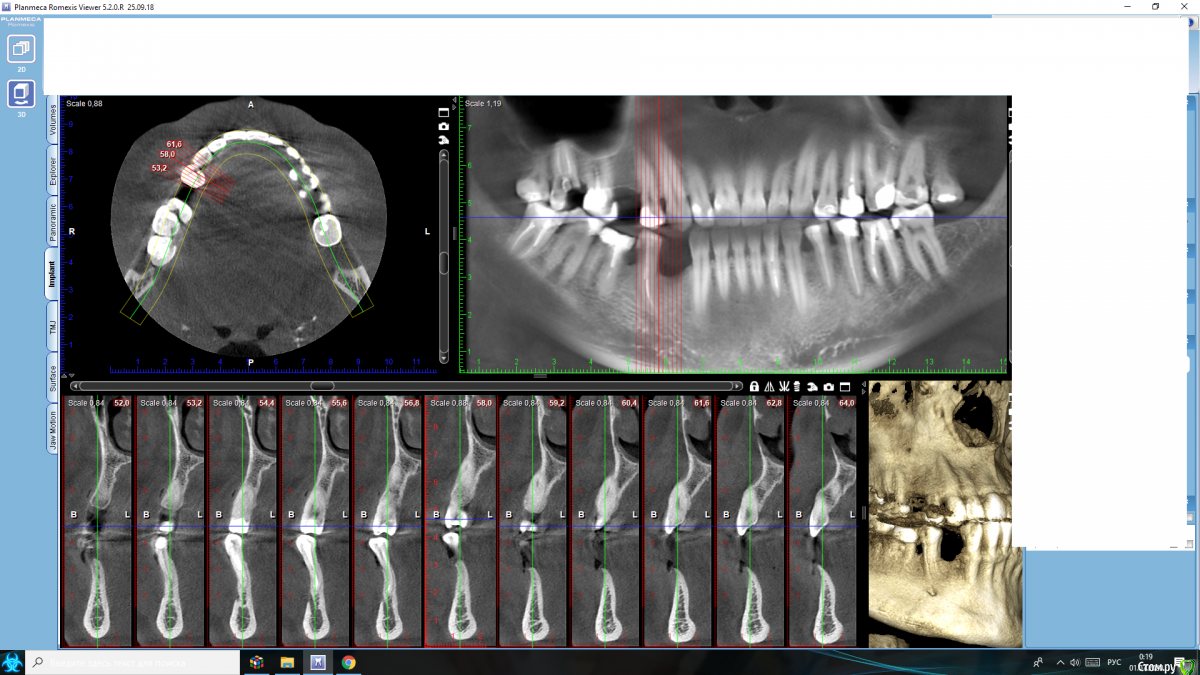Select the Jaw Motion tab
This screenshot has width=1200, height=675.
coord(52,430)
